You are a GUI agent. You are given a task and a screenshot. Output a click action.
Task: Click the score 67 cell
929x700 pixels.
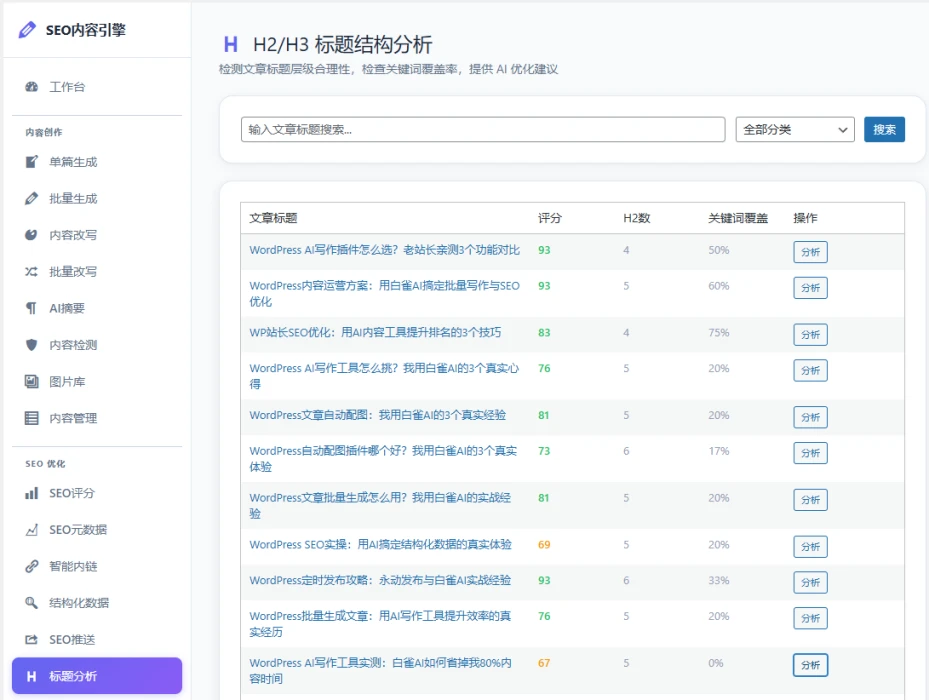544,663
